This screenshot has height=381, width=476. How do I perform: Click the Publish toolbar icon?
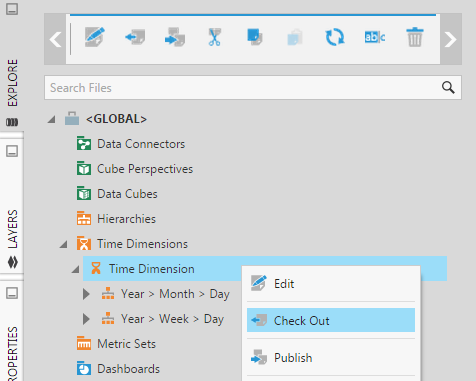[x=175, y=37]
